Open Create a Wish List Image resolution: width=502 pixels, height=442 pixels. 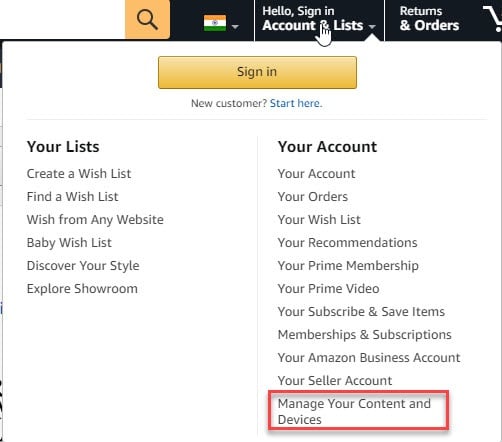[79, 174]
